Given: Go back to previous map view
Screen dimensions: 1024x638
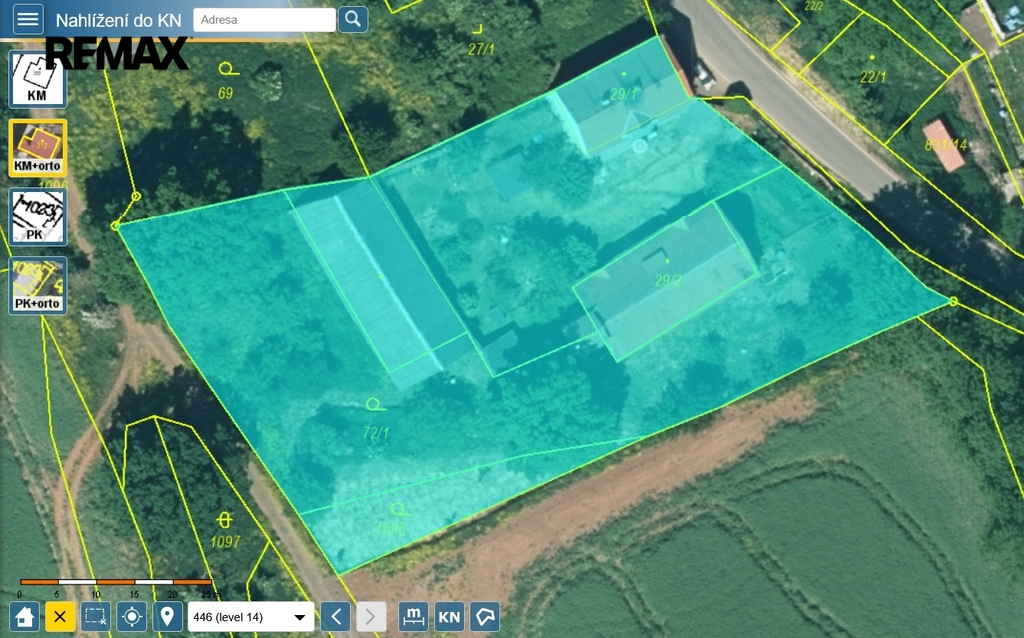Looking at the screenshot, I should click(336, 616).
